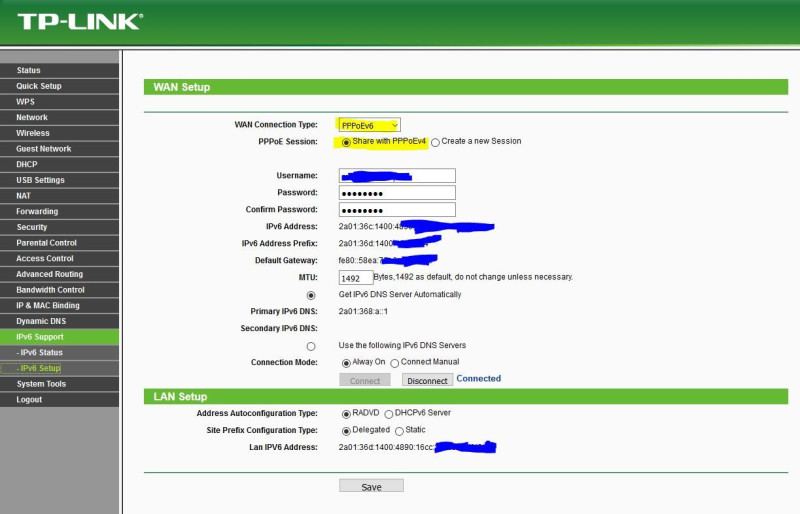The width and height of the screenshot is (800, 514).
Task: Click the MTU default note text
Action: pyautogui.click(x=473, y=277)
